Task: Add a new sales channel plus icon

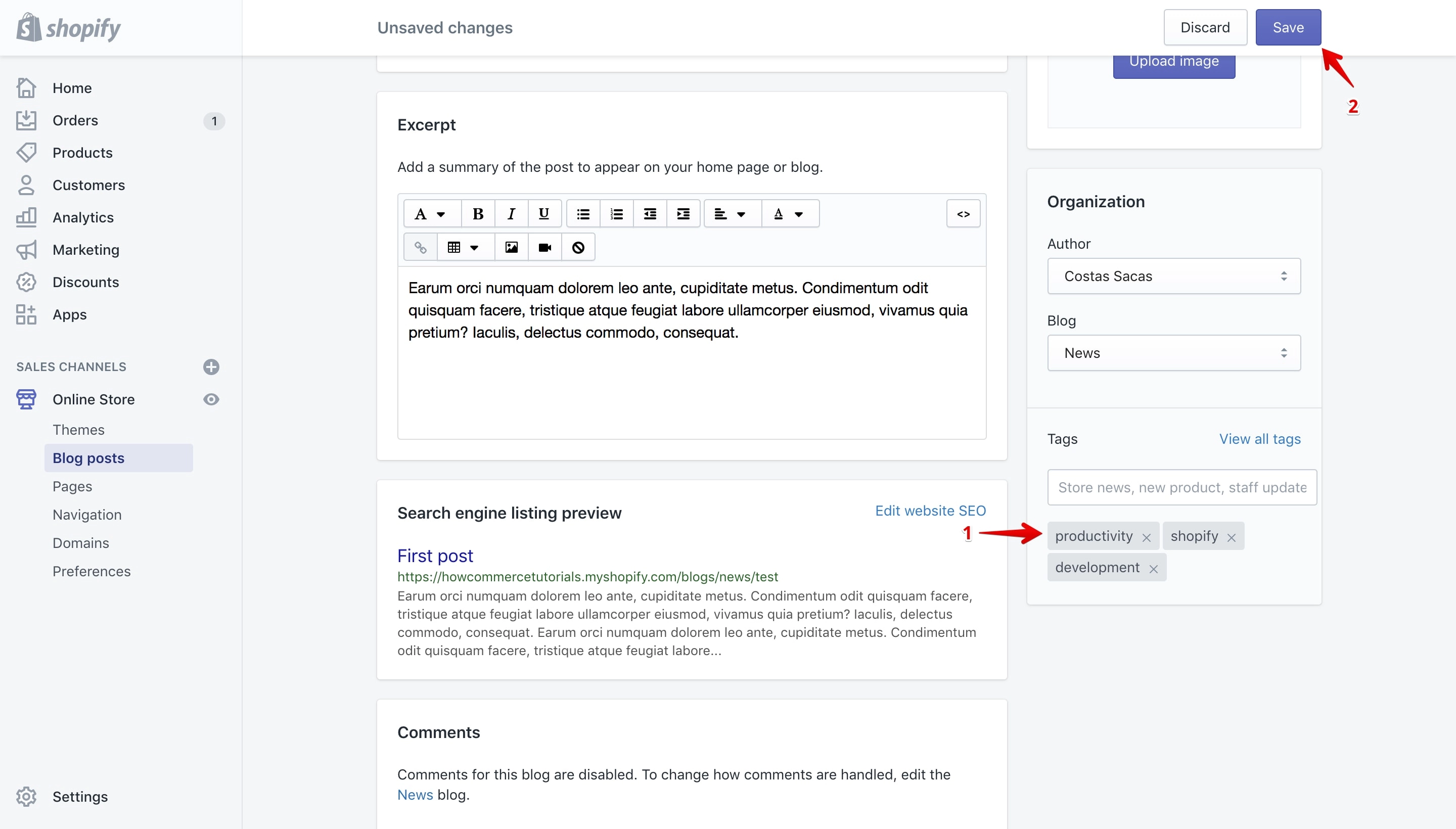Action: click(x=211, y=366)
